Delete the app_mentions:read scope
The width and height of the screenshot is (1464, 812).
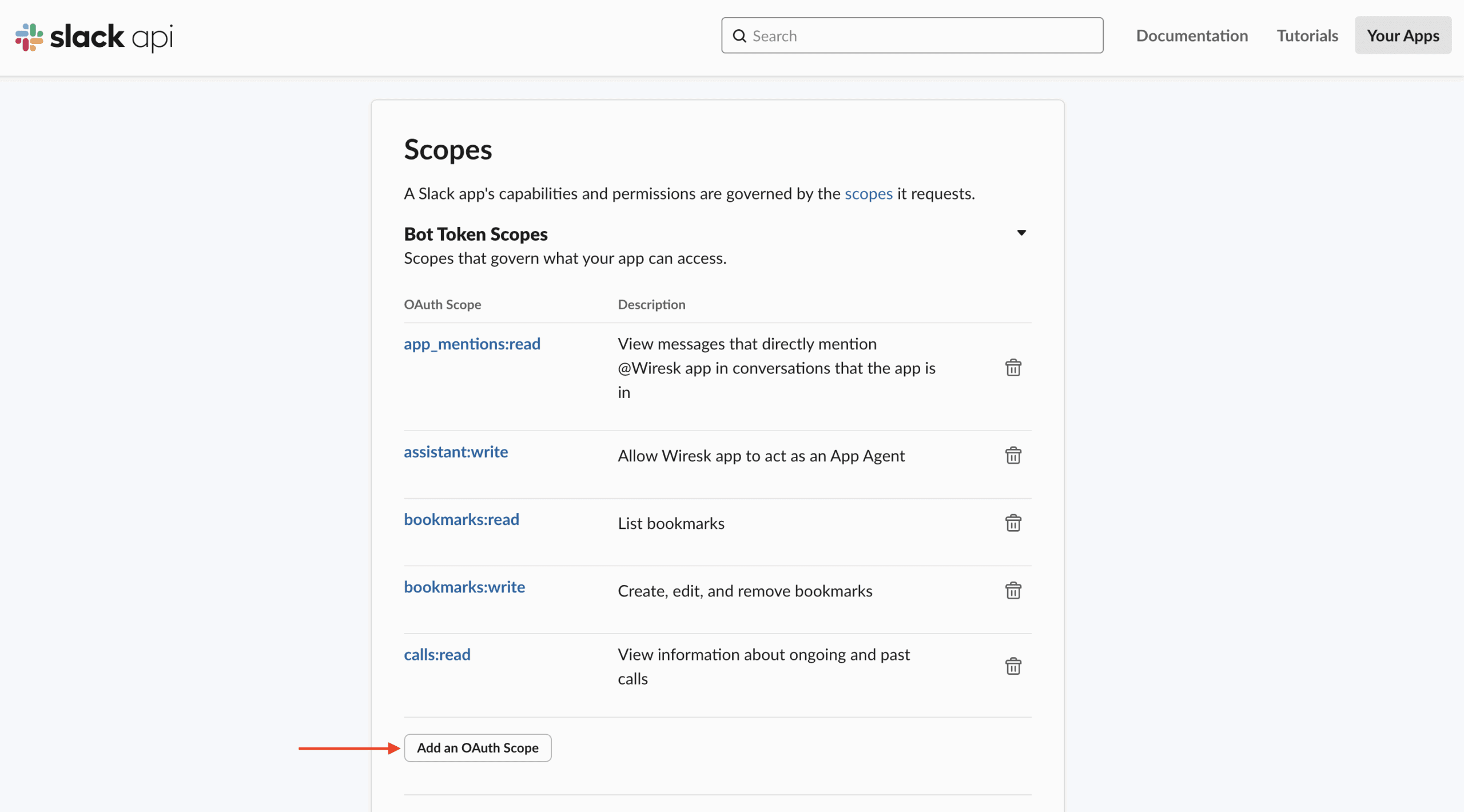1013,368
